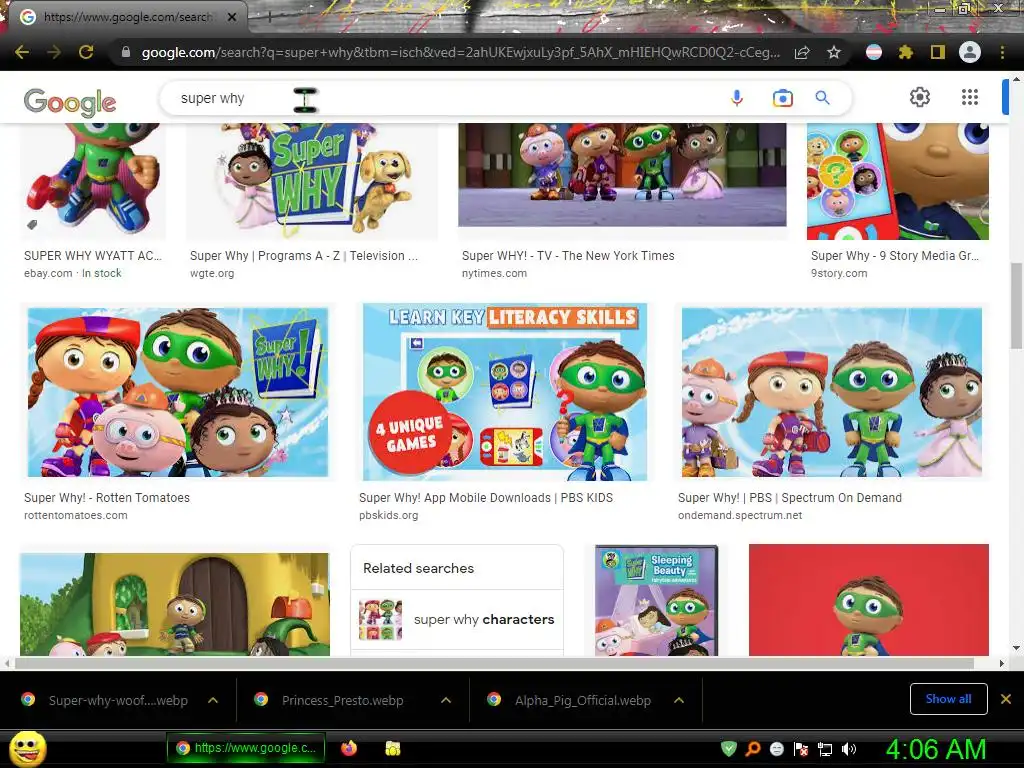This screenshot has height=768, width=1024.
Task: Click the super why search field
Action: click(x=444, y=98)
